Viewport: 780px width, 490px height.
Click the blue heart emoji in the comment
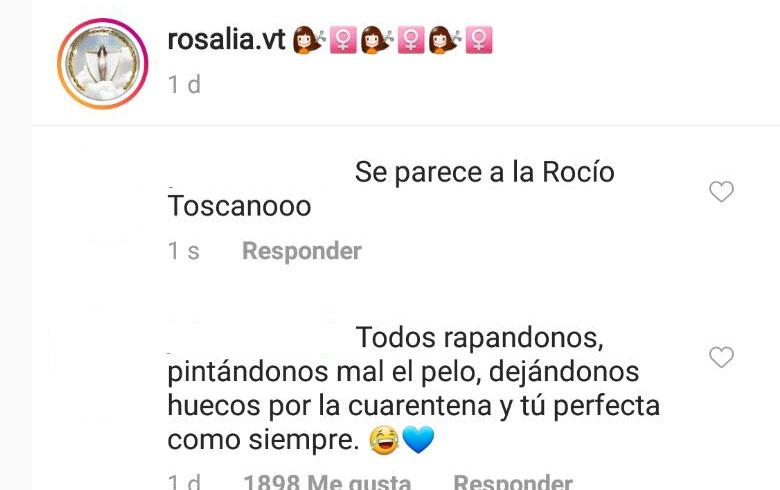[x=418, y=440]
